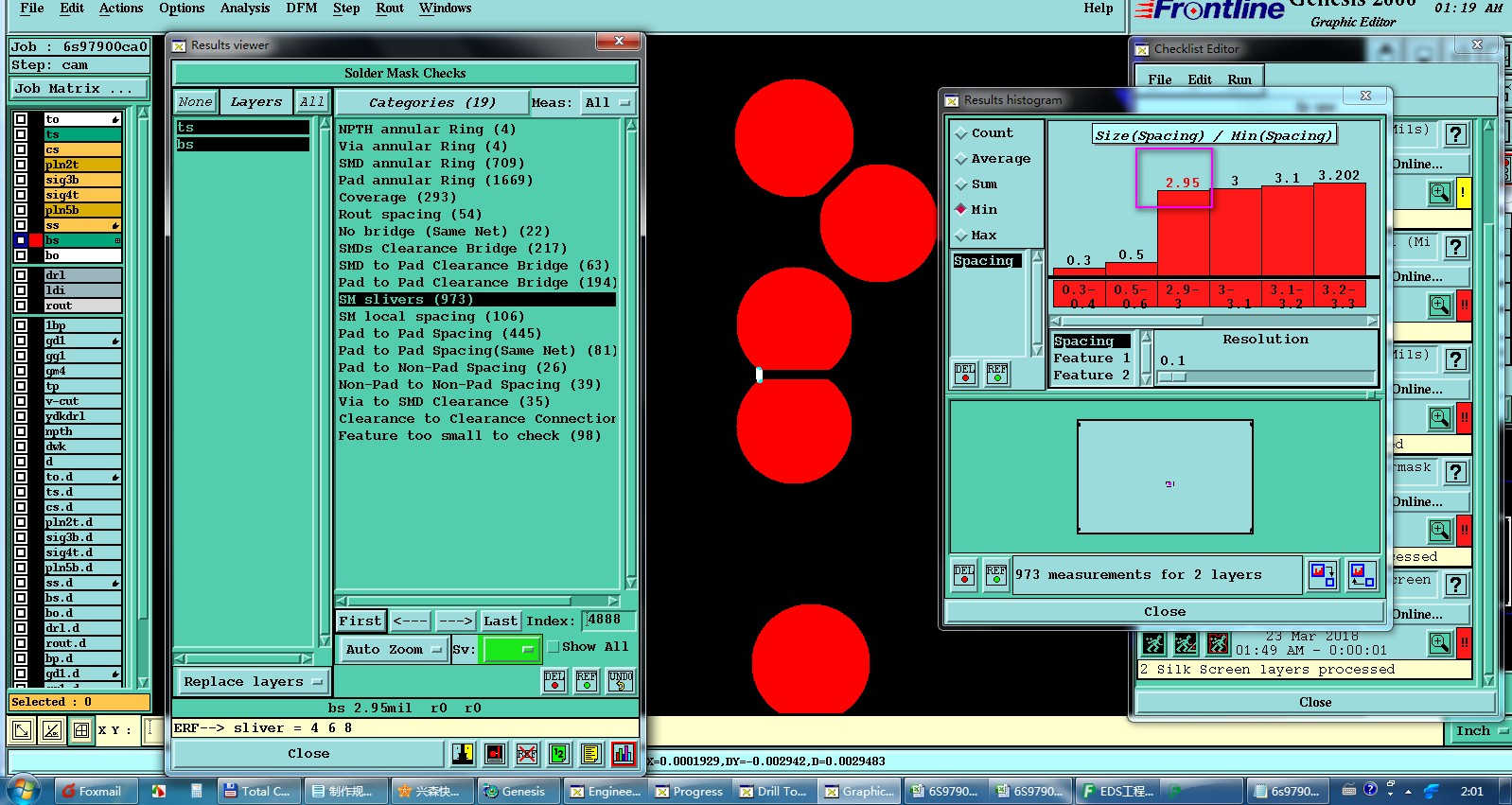Enable the Show All checkbox
1512x805 pixels.
tap(554, 647)
